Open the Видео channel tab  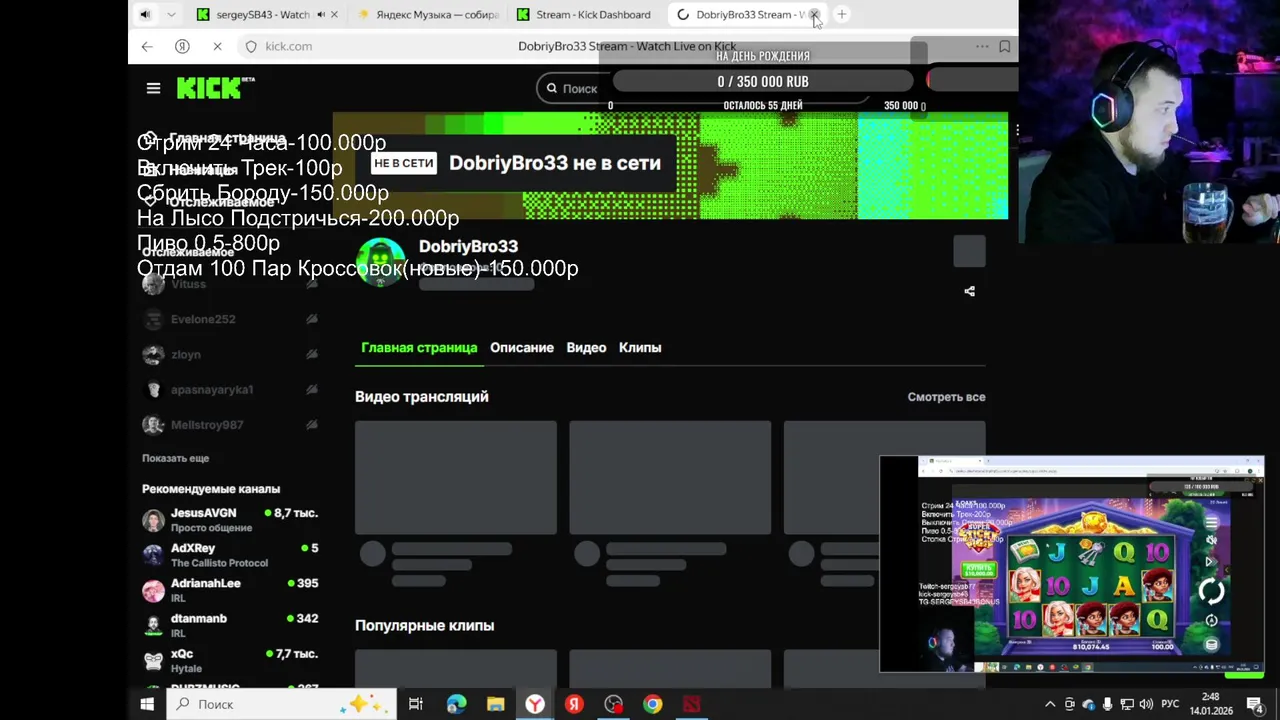[586, 347]
